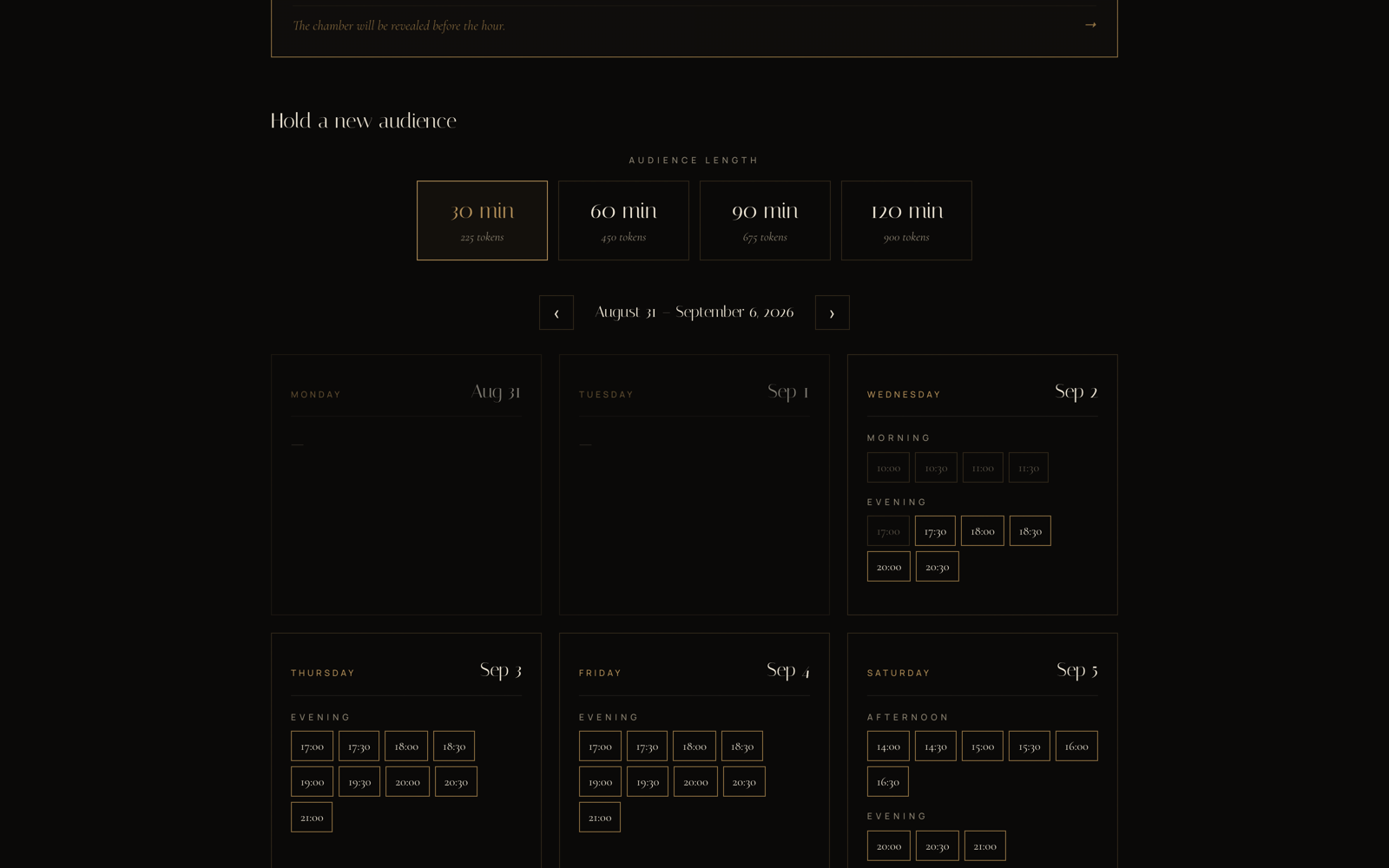Open the 'chamber will be revealed' notice
Image resolution: width=1389 pixels, height=868 pixels.
[x=694, y=26]
